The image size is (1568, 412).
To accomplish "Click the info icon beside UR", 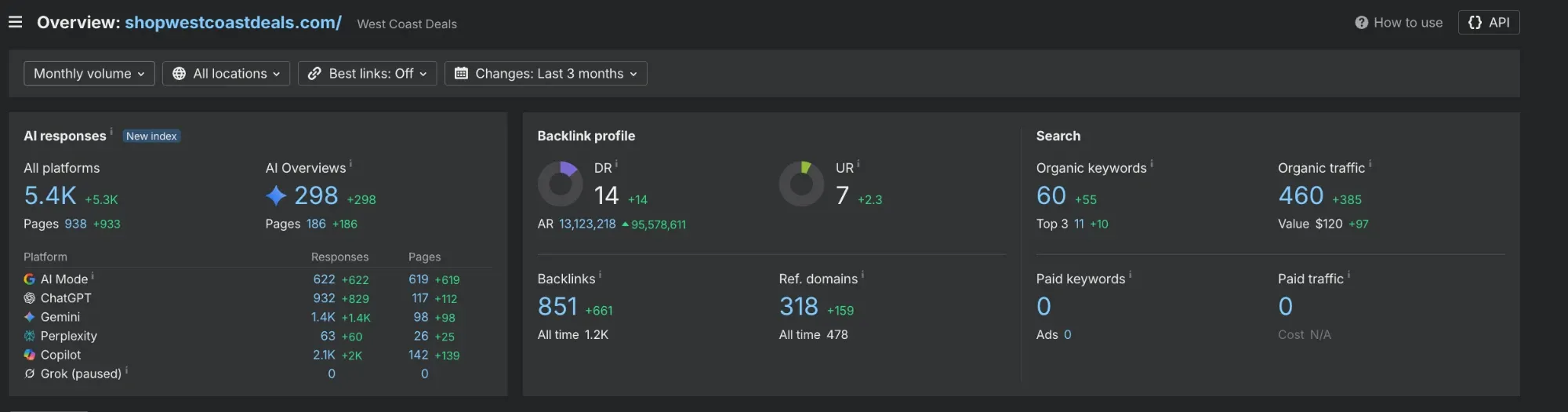I will tap(858, 164).
